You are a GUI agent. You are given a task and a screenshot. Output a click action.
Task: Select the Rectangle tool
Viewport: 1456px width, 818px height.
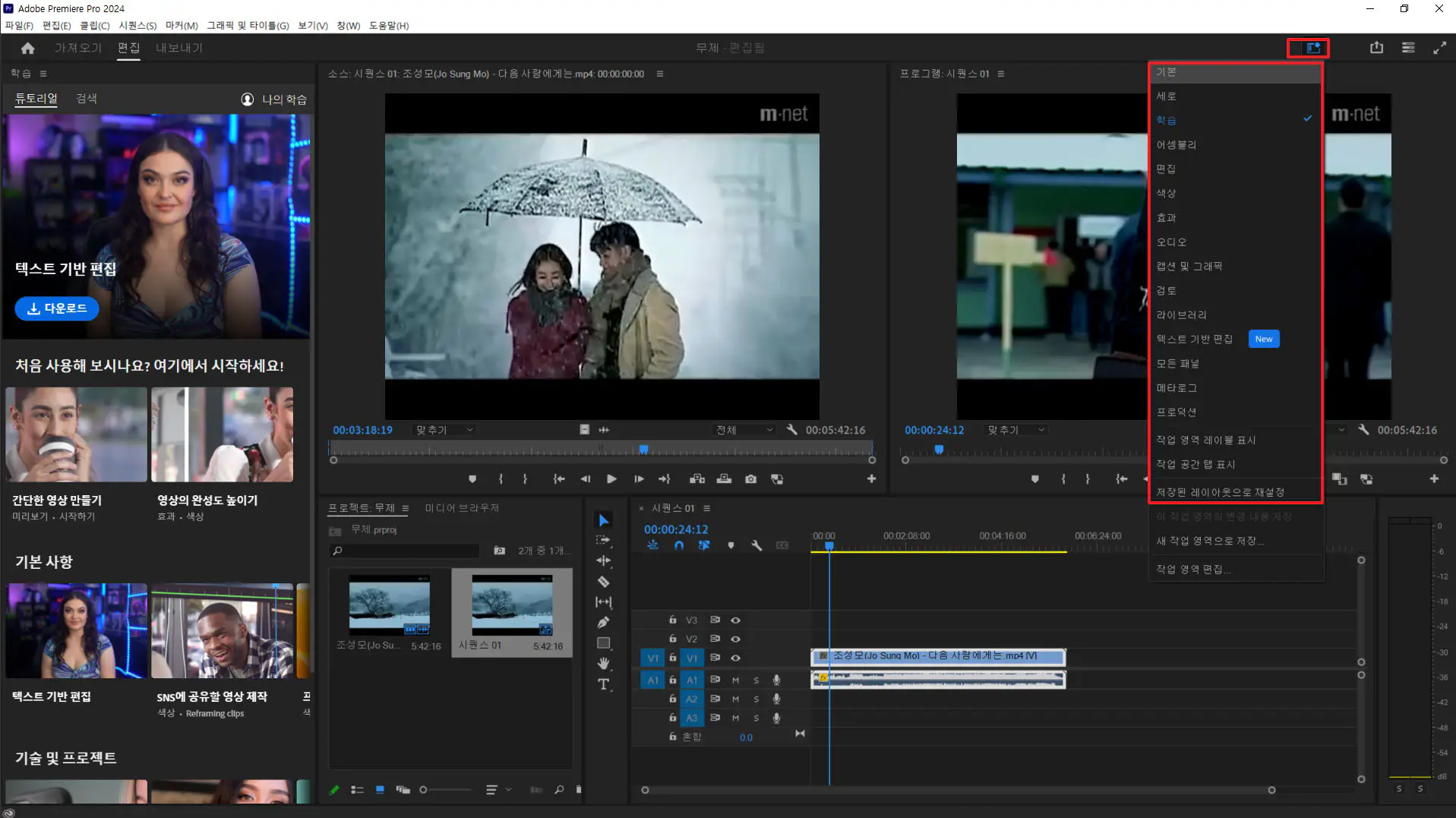(604, 643)
